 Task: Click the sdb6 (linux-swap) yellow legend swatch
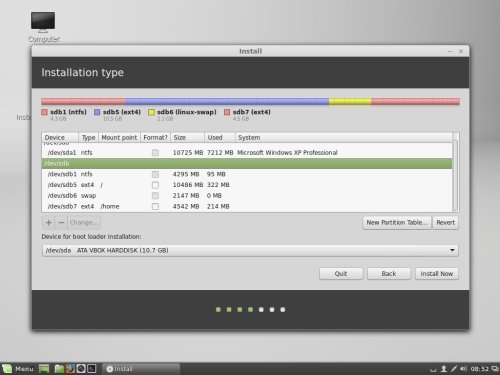pos(151,112)
